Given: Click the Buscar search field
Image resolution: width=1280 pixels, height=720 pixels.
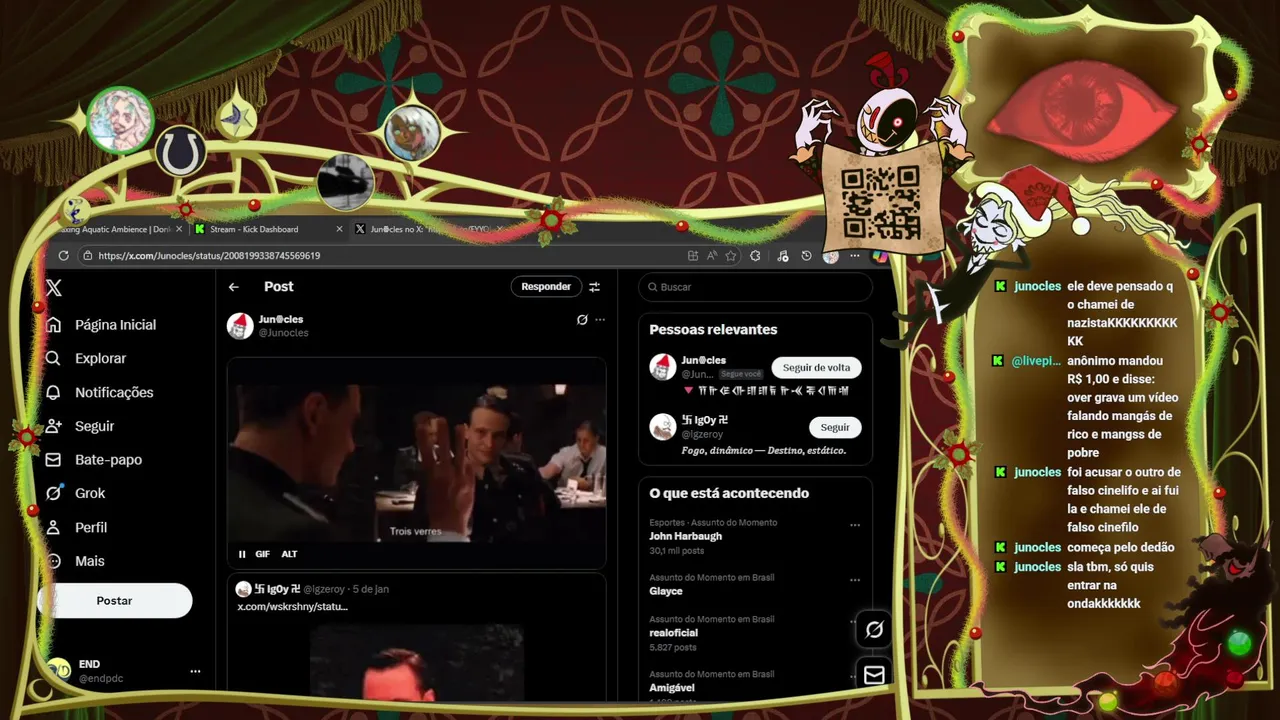Looking at the screenshot, I should pos(756,287).
